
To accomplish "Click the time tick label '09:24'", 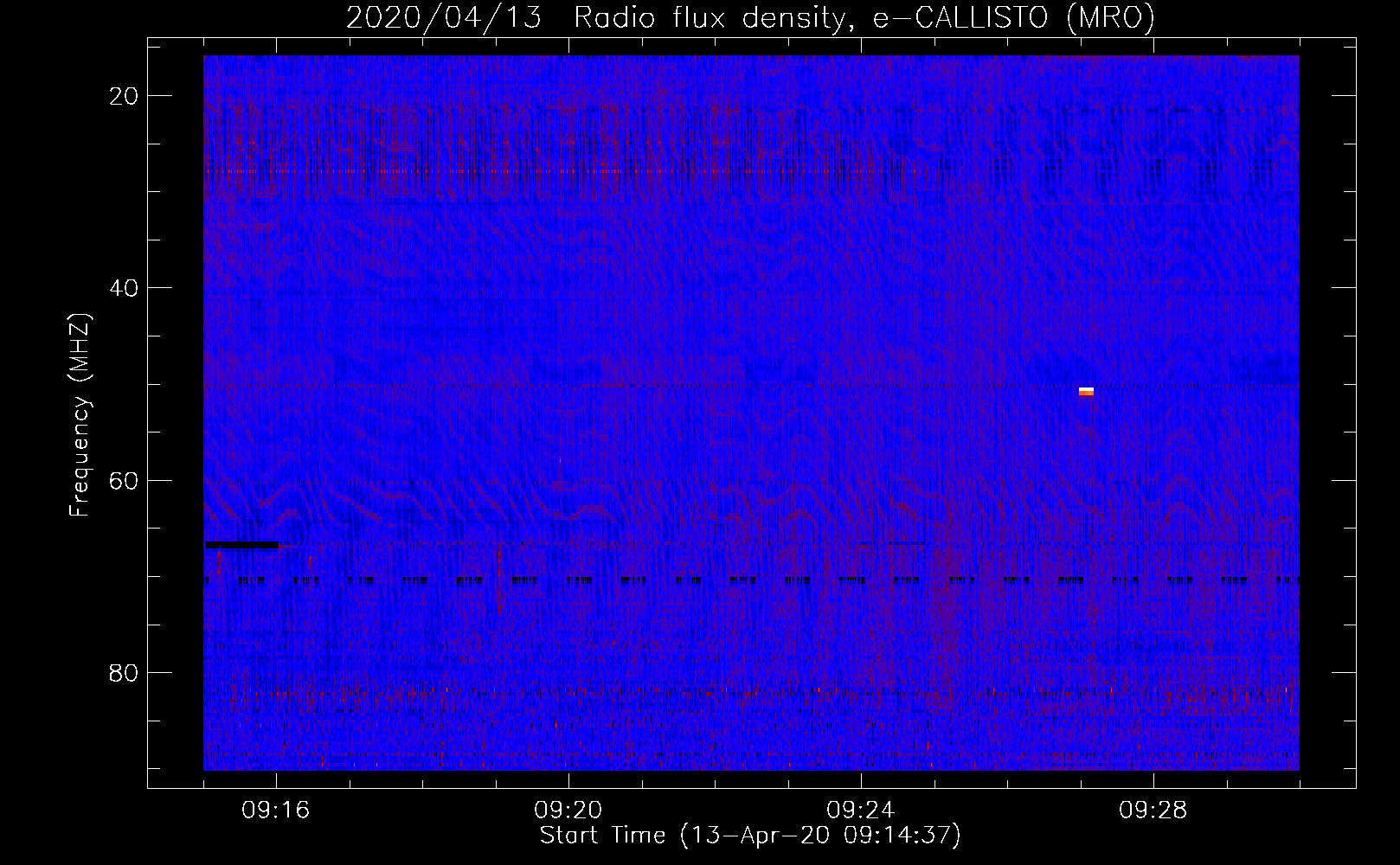I will (861, 811).
